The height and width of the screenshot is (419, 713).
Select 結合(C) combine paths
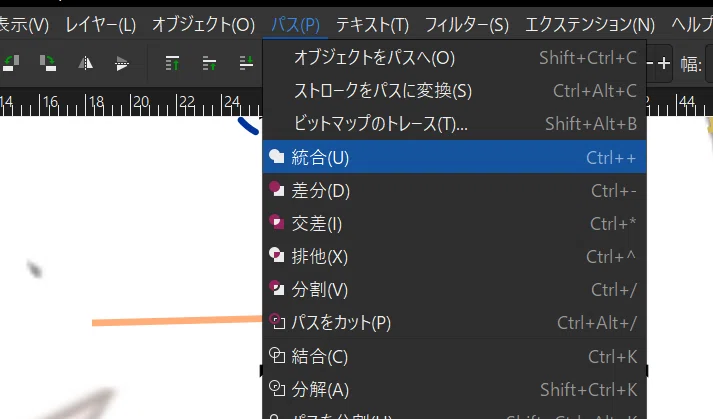pyautogui.click(x=454, y=356)
